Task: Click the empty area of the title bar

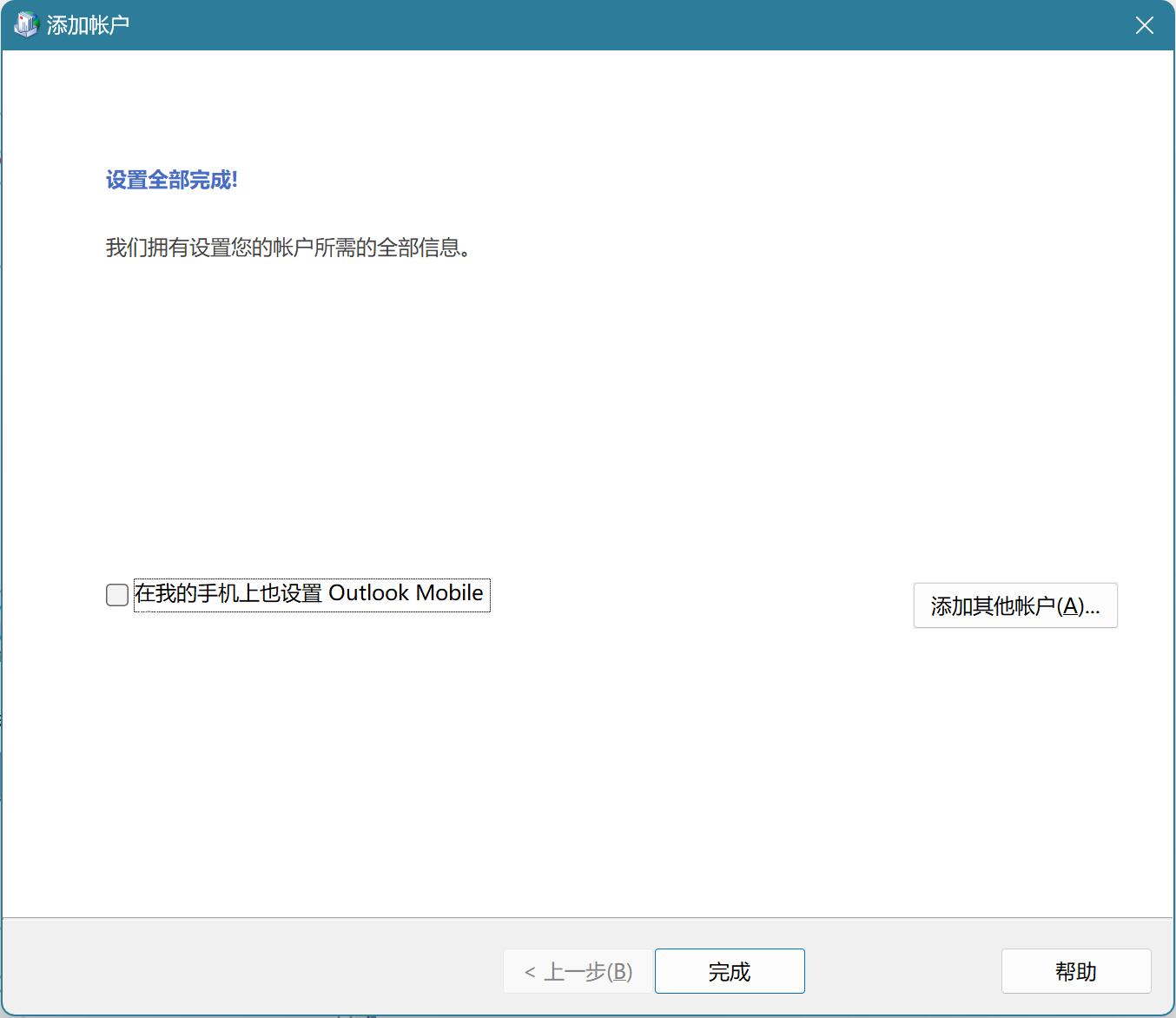Action: (608, 25)
